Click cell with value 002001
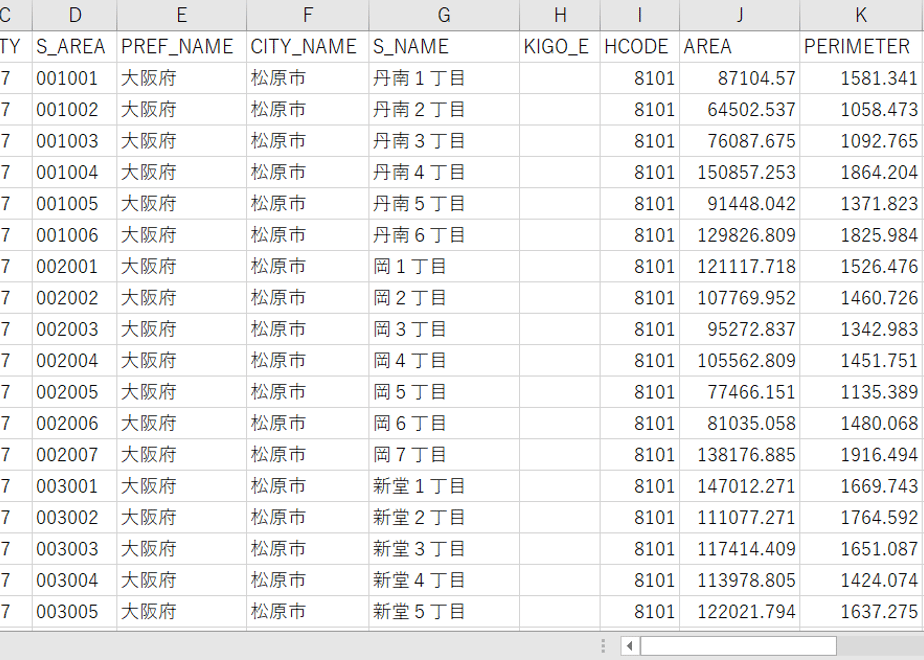The image size is (924, 660). (x=75, y=266)
